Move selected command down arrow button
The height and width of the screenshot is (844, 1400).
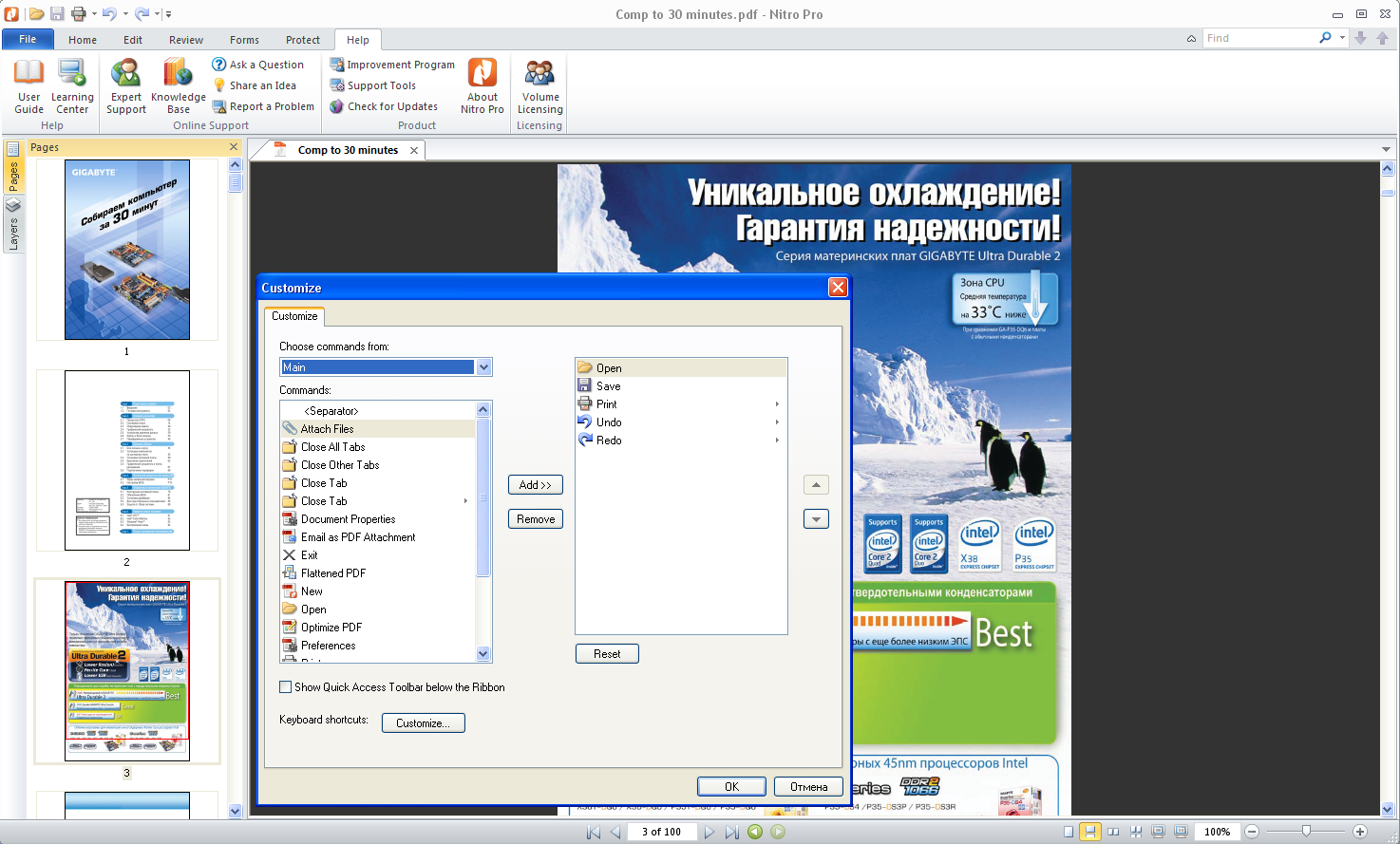click(816, 519)
